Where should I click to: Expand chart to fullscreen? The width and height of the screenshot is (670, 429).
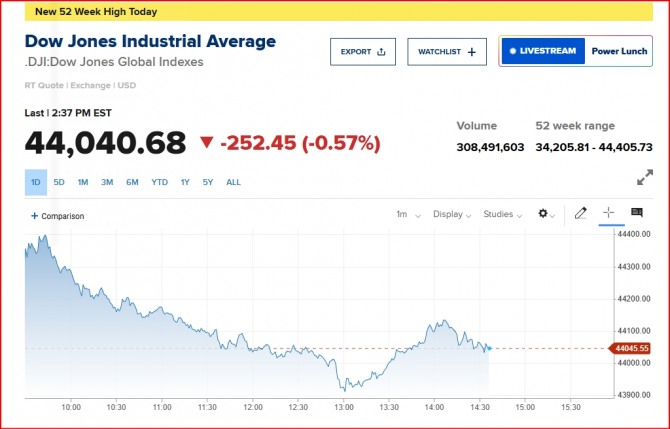(645, 178)
